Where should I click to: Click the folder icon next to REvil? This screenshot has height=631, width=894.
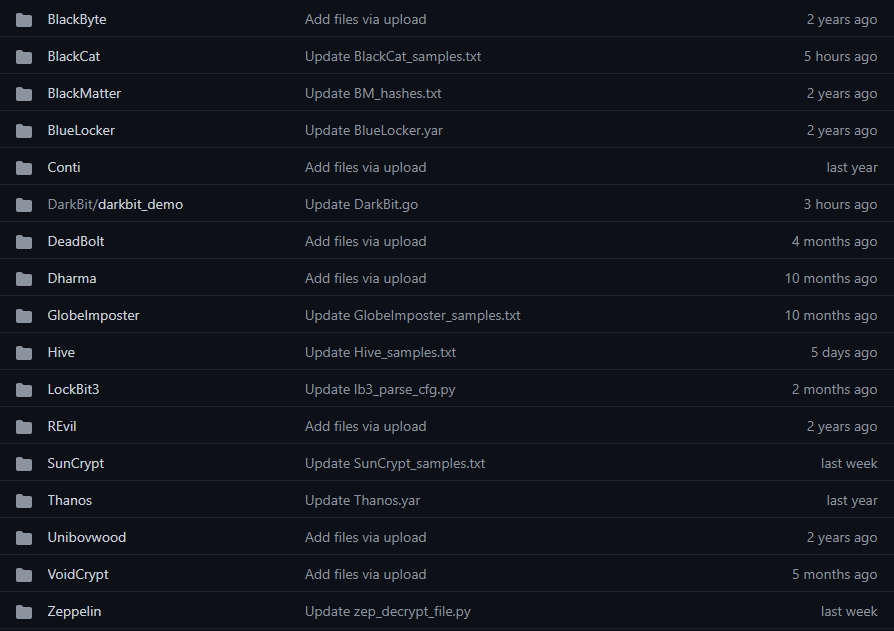pyautogui.click(x=25, y=426)
